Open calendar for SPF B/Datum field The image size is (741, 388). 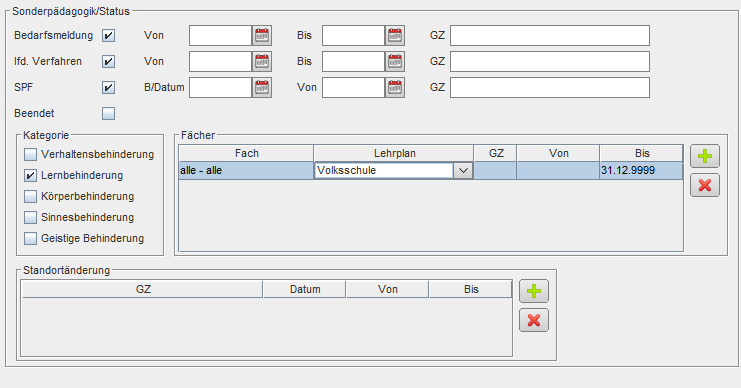point(262,87)
